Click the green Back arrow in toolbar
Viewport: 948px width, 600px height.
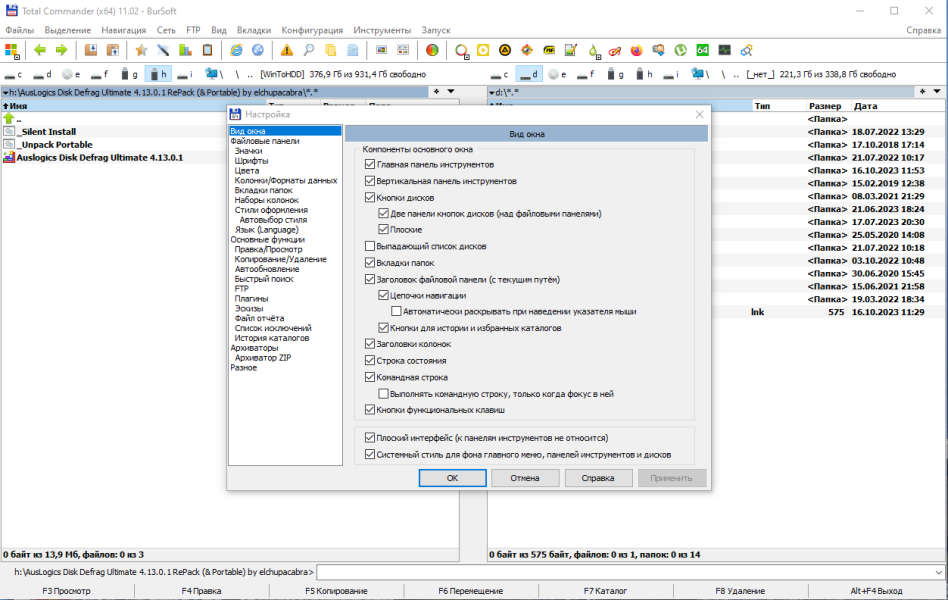pyautogui.click(x=40, y=50)
